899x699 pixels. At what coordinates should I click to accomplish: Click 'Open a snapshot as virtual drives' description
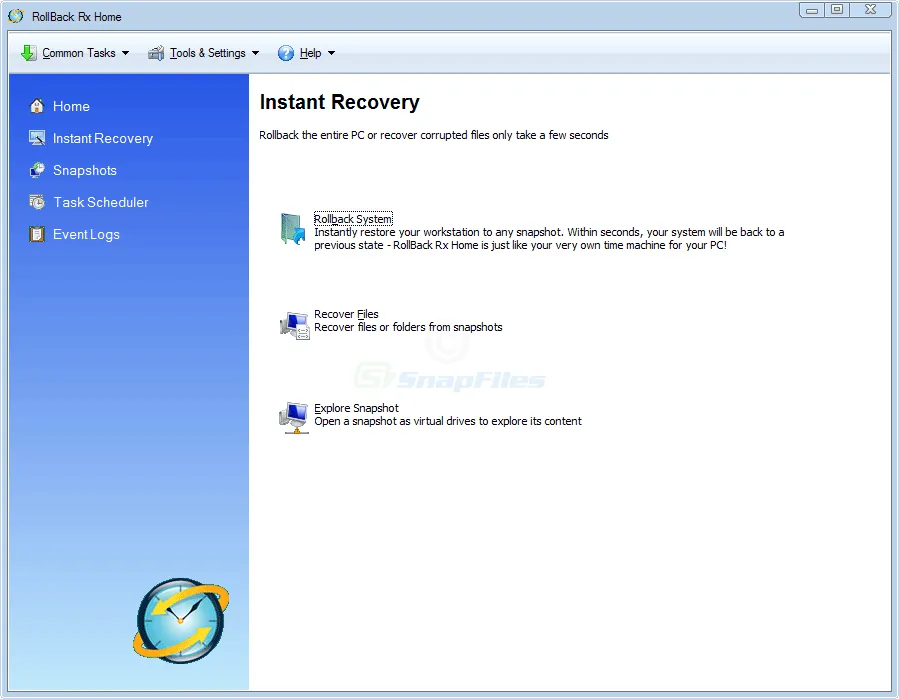pyautogui.click(x=448, y=421)
